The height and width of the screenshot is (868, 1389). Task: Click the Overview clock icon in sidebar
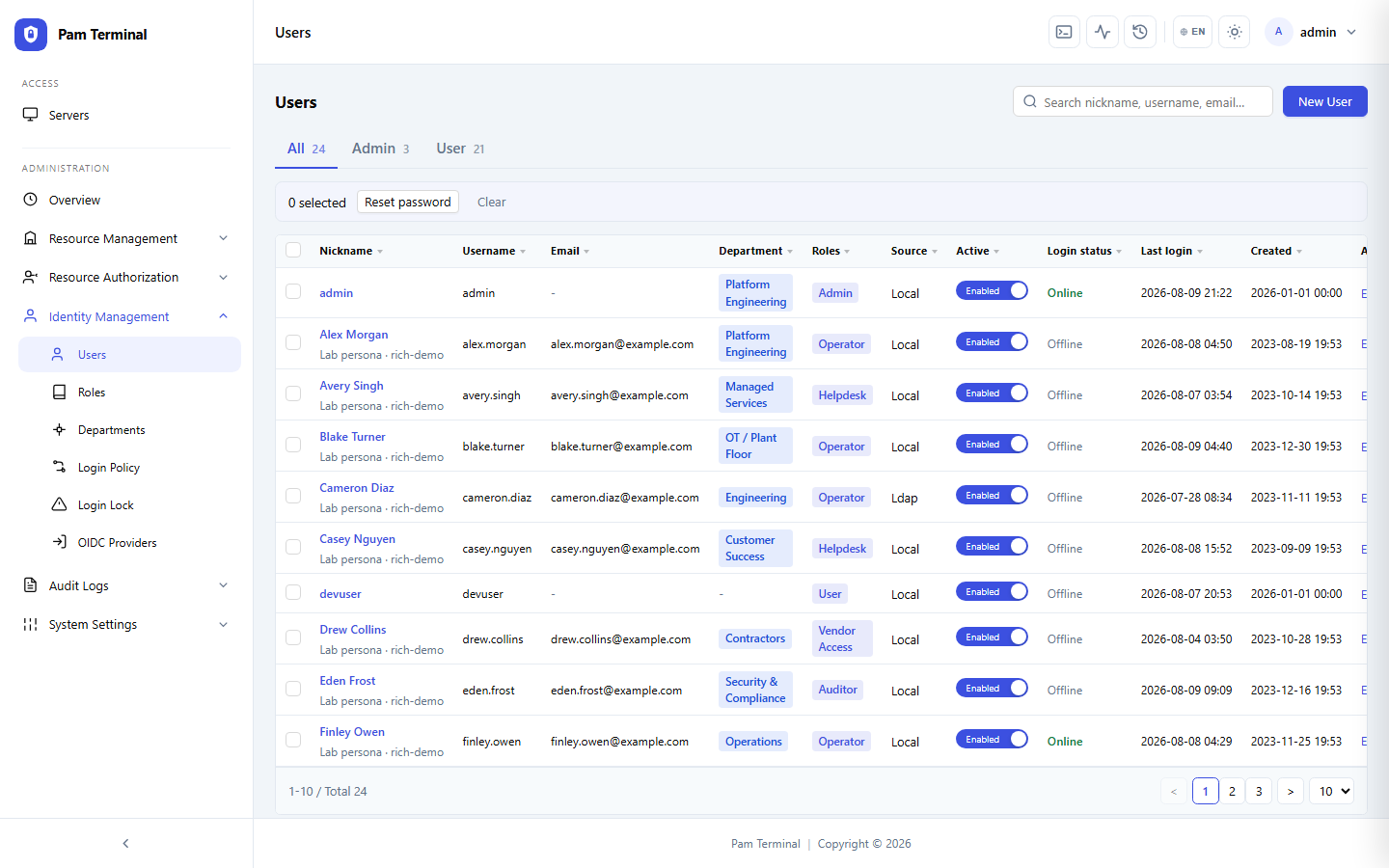point(30,200)
